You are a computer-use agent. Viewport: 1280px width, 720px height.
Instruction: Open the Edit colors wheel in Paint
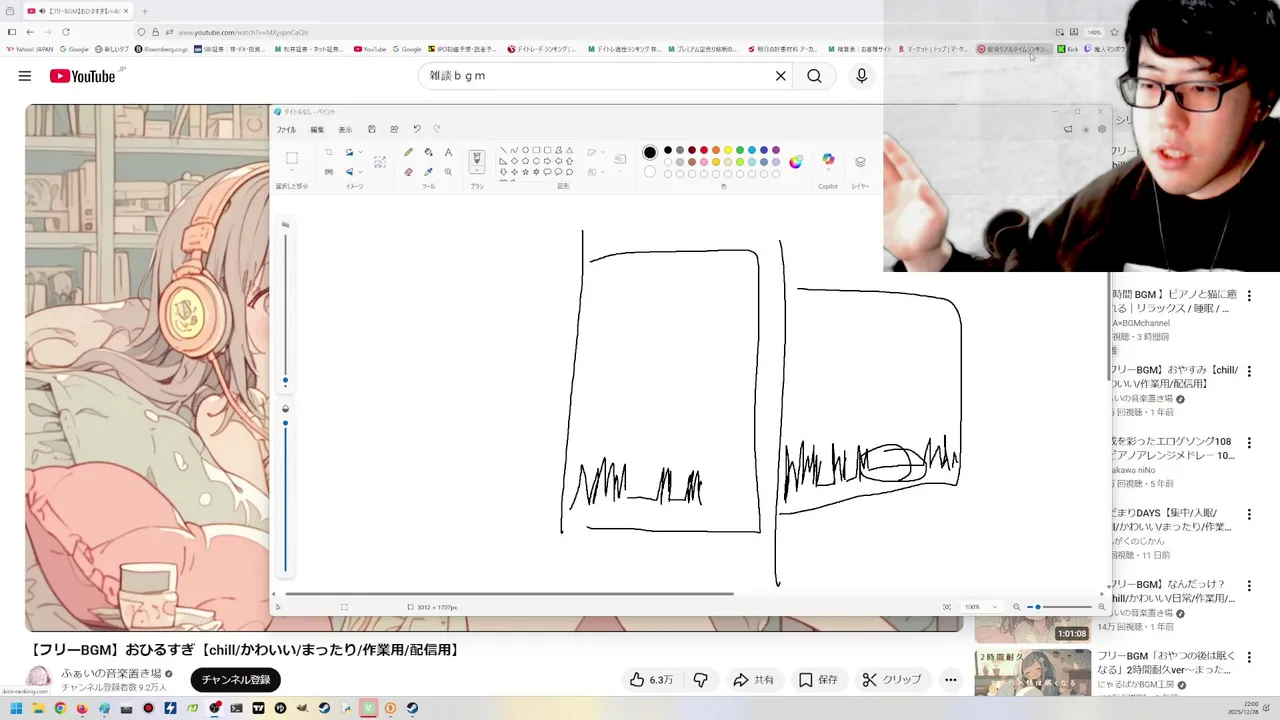coord(796,161)
